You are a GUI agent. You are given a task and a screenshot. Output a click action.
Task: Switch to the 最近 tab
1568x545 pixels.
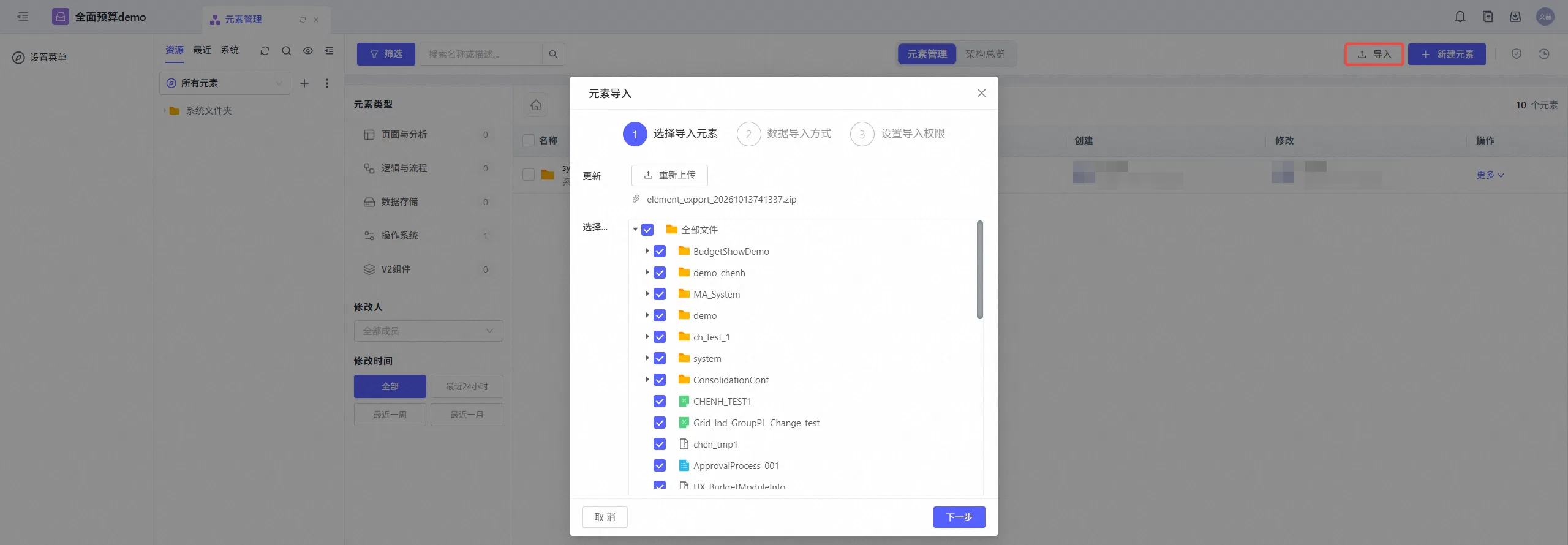click(x=202, y=50)
